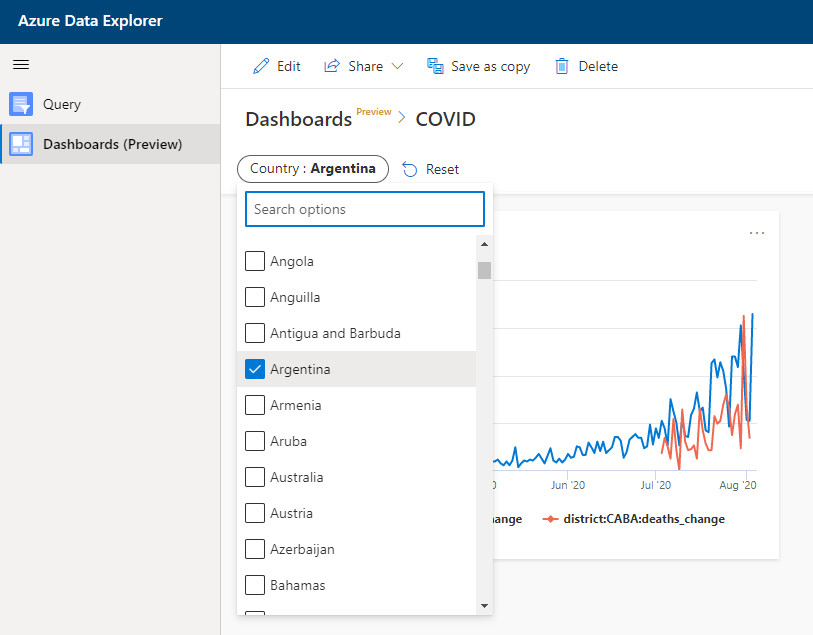Open the hamburger navigation menu
Screen dimensions: 813x635
coord(21,65)
